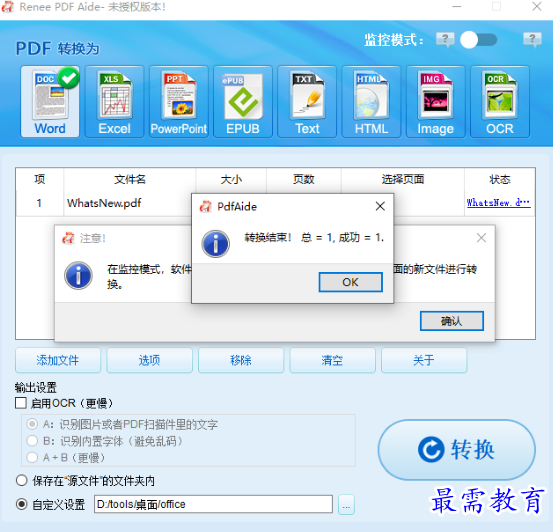553x532 pixels.
Task: Click the 文件名 column header
Action: [x=130, y=179]
